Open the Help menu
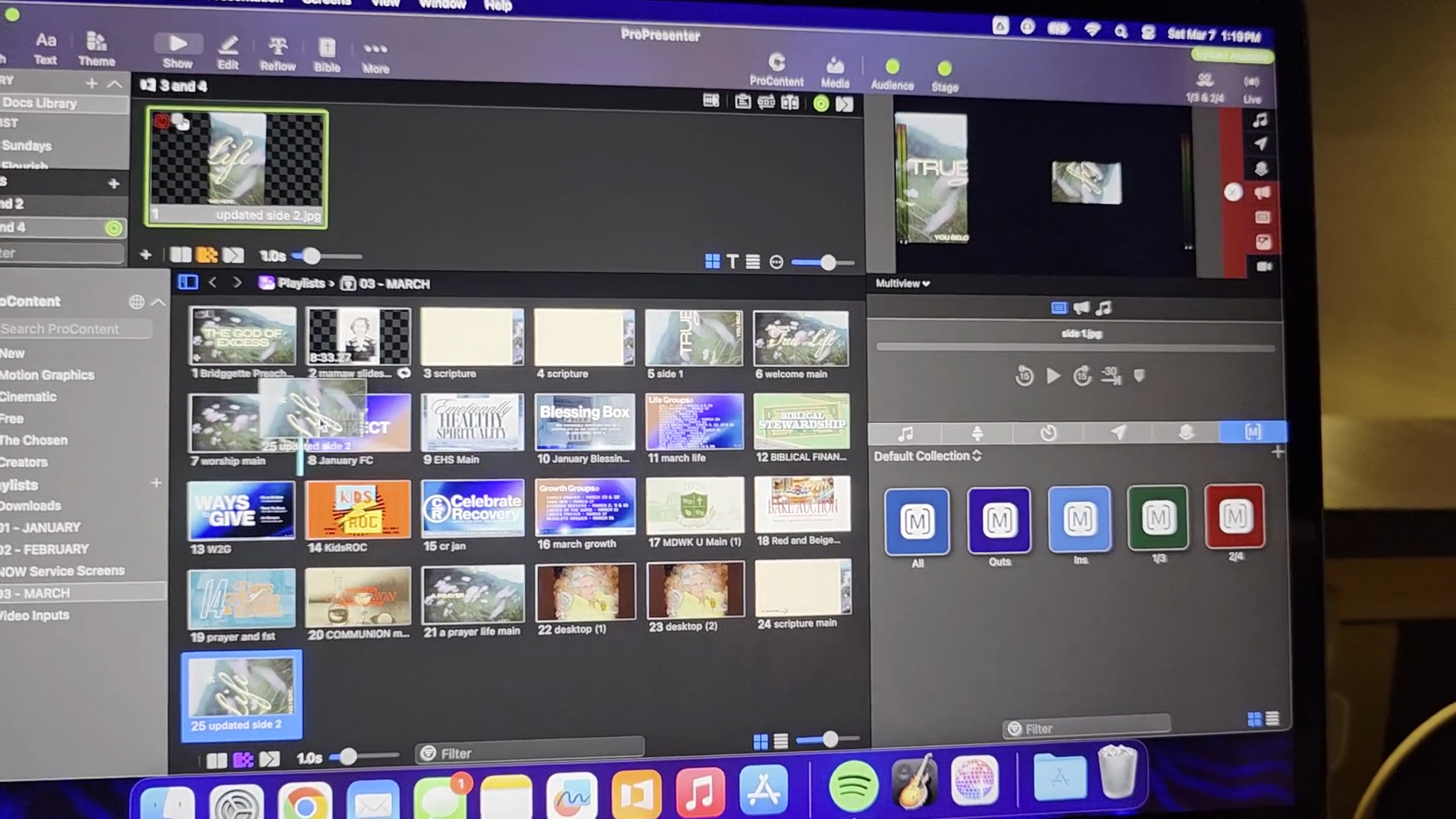Screen dimensions: 1456x819 click(497, 5)
